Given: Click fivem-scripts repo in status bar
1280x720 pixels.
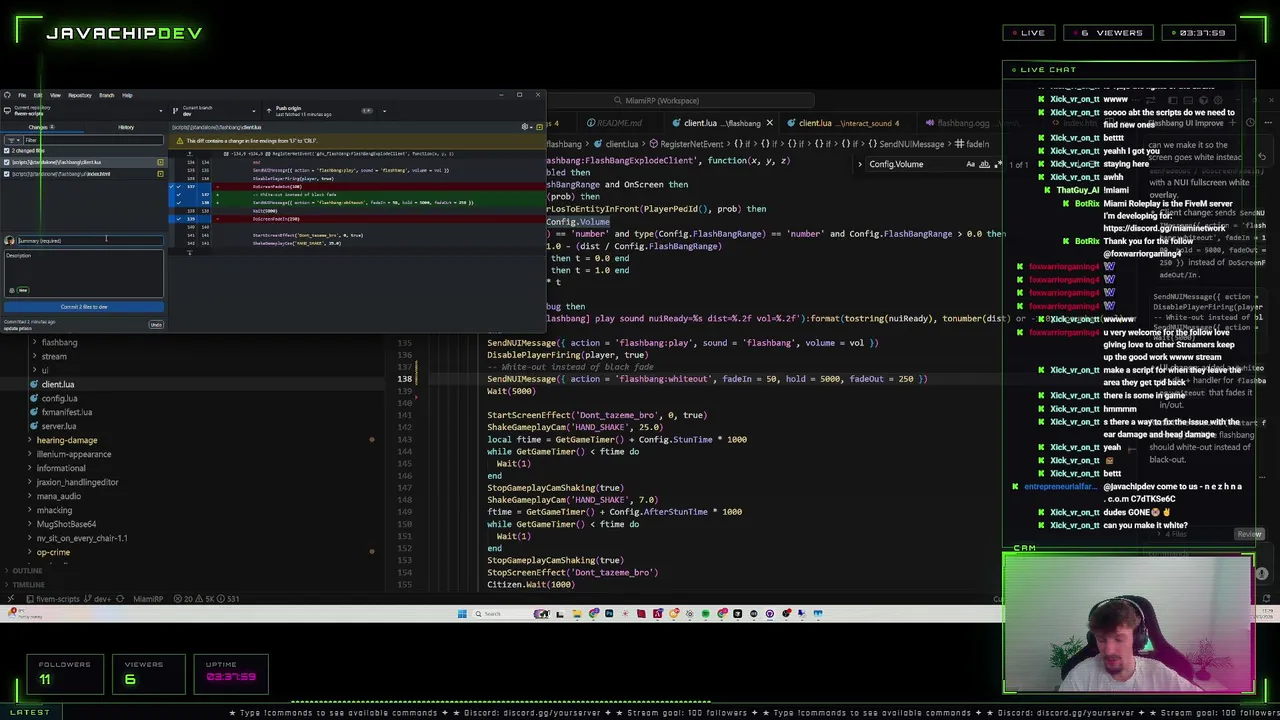Looking at the screenshot, I should (52, 599).
